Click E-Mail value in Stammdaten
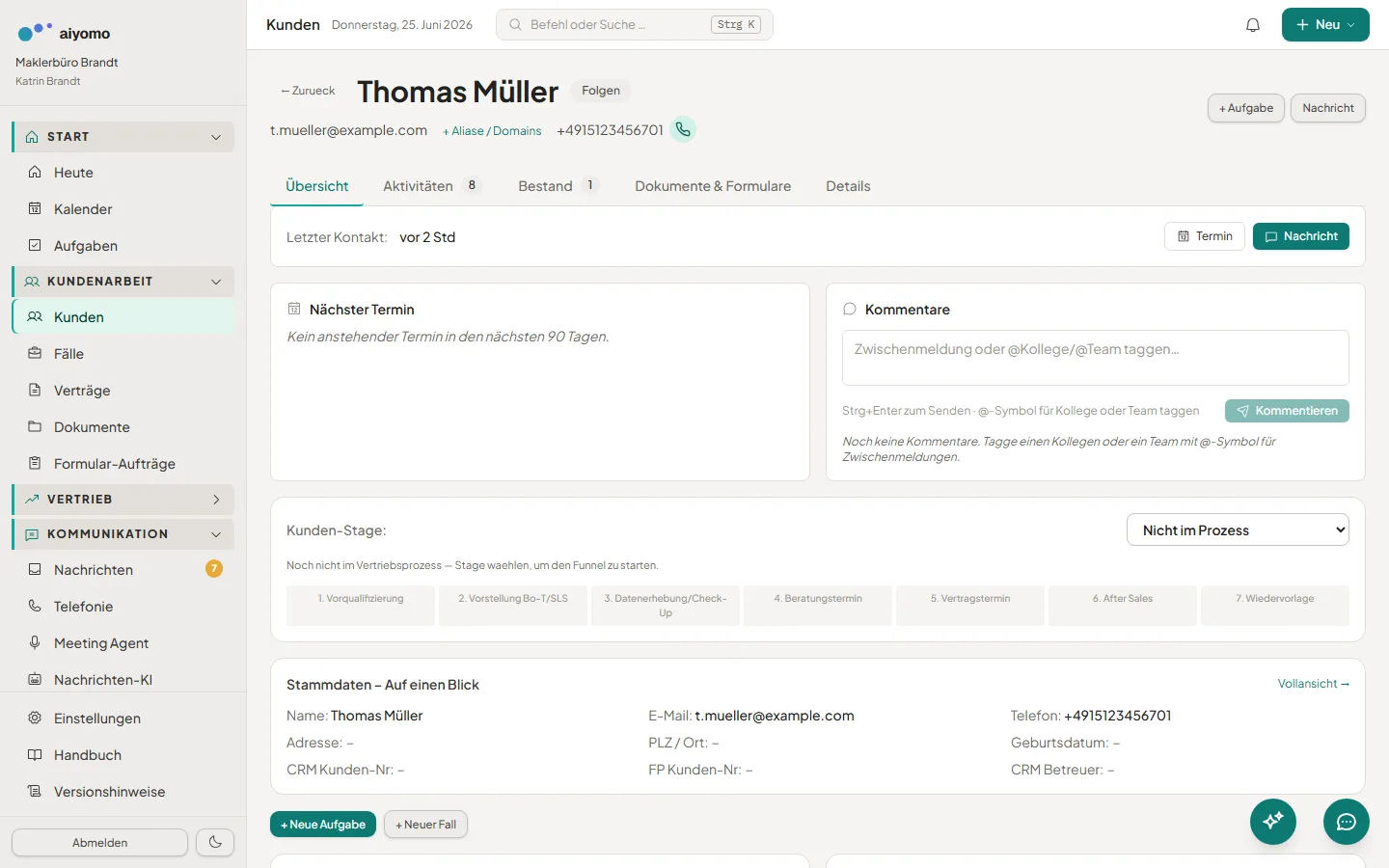 775,716
